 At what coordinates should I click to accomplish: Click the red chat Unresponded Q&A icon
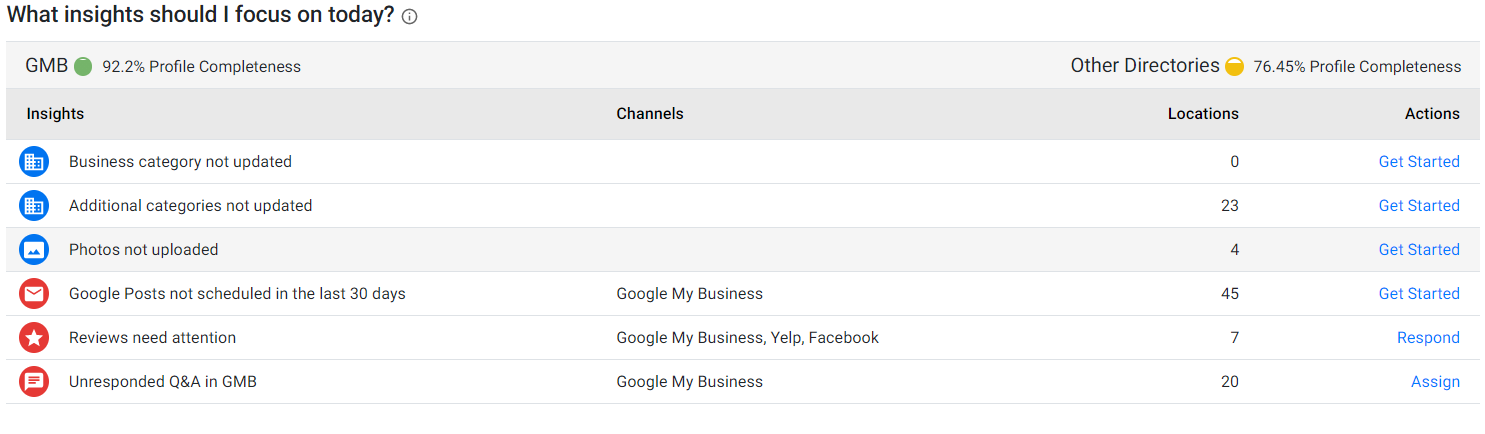point(34,382)
